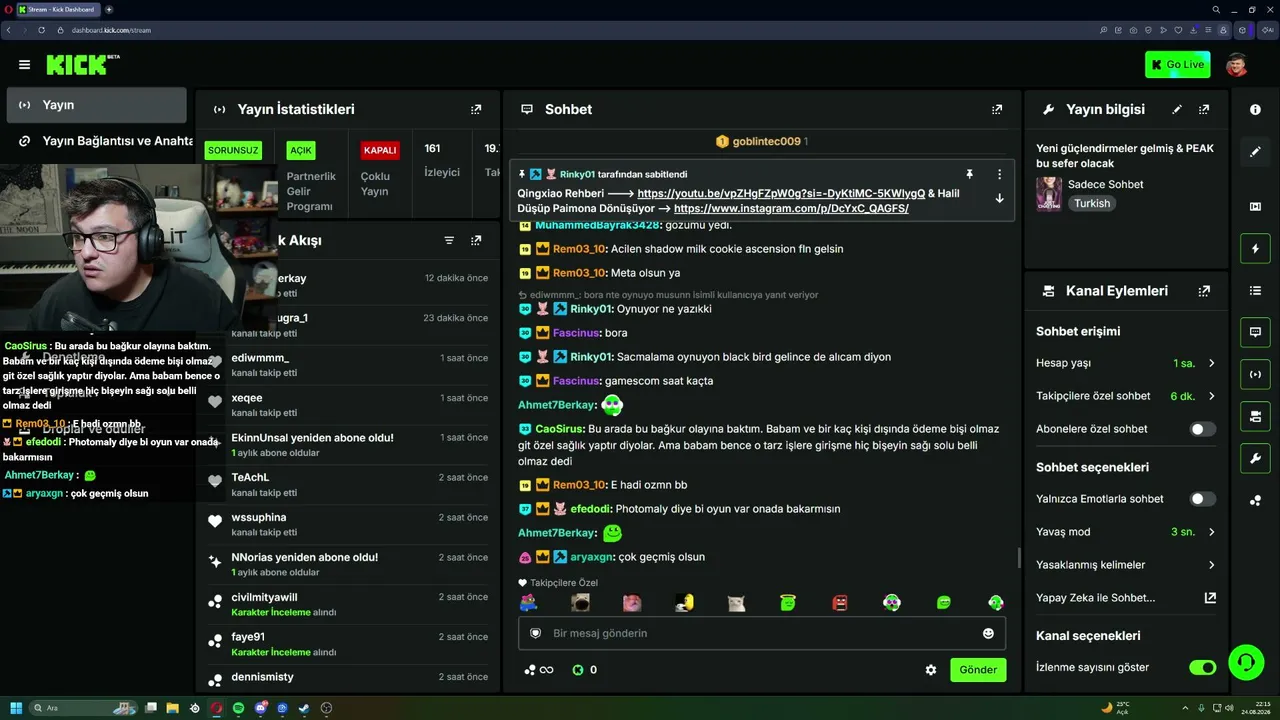Expand Hesap yaşı setting
This screenshot has width=1280, height=720.
click(x=1126, y=363)
